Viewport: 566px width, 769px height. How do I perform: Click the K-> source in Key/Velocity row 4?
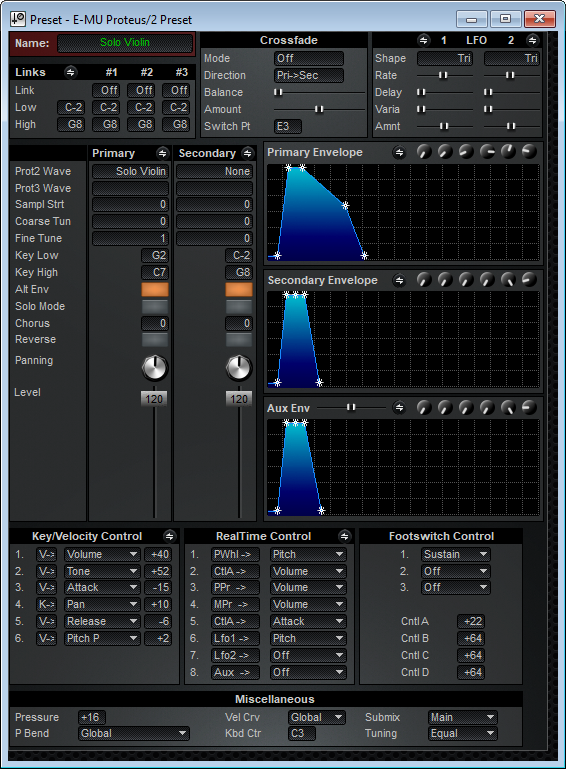[47, 604]
